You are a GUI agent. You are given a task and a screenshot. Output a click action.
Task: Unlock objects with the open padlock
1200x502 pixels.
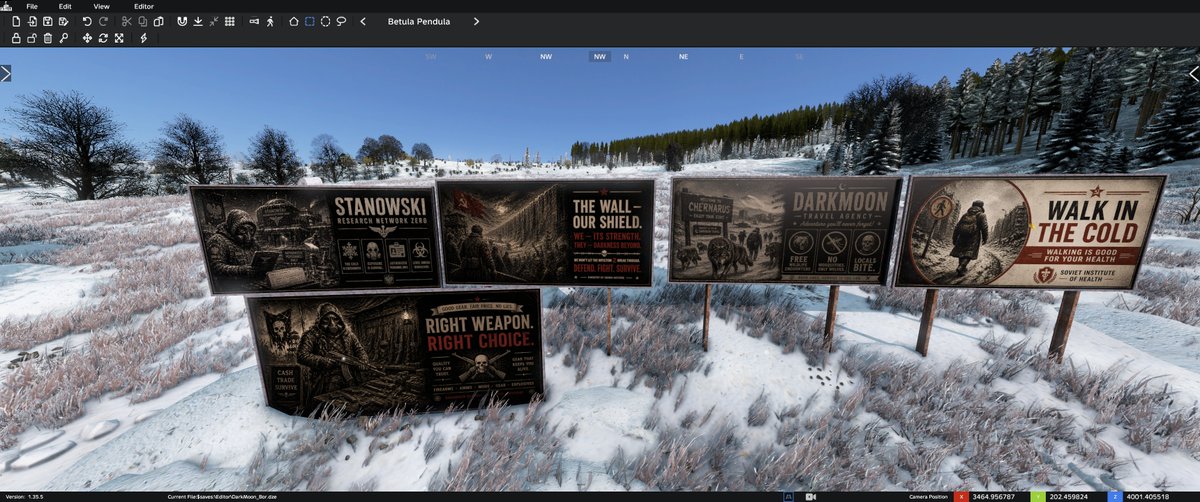(x=32, y=38)
